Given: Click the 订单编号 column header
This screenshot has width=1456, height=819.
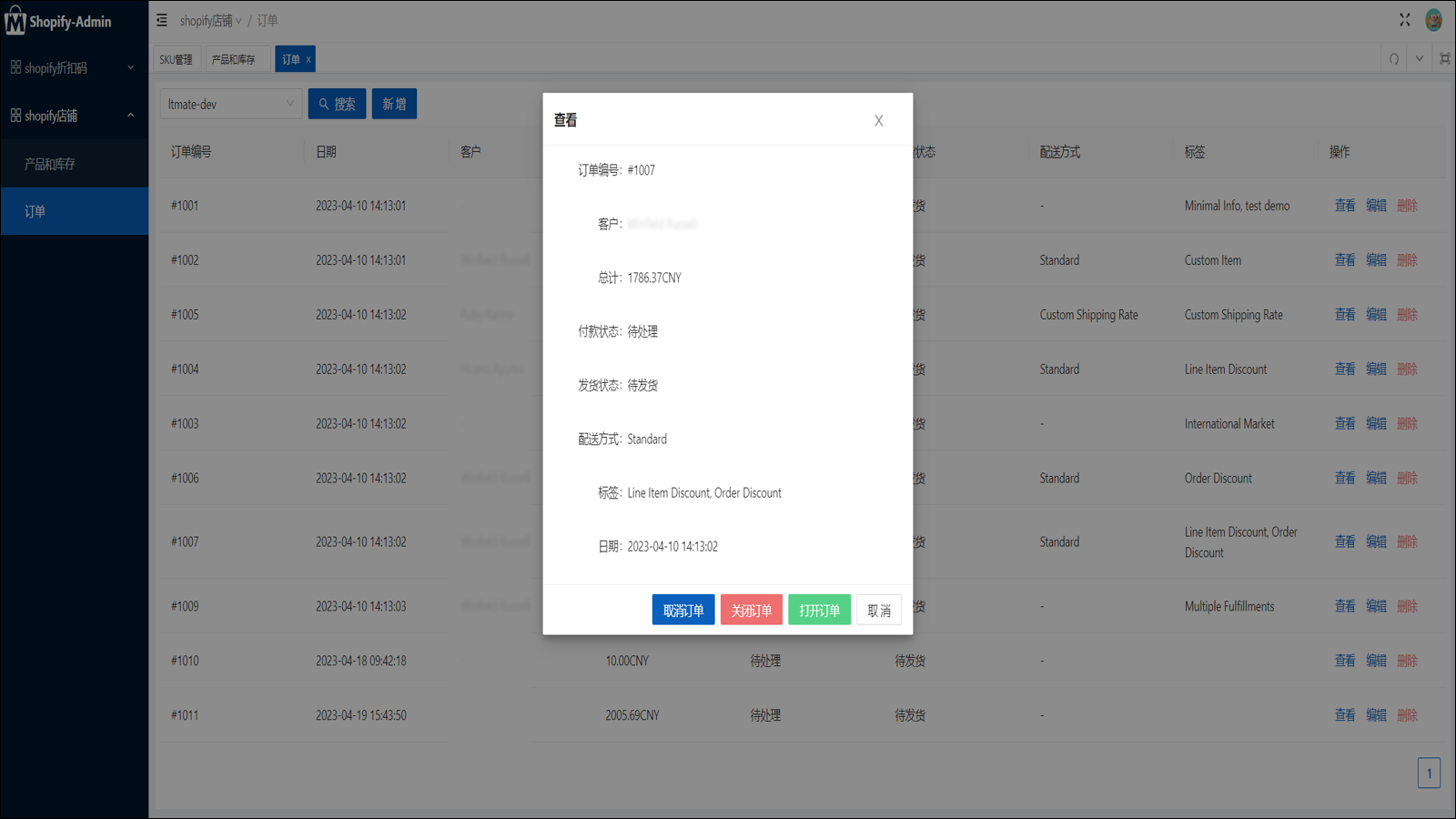Looking at the screenshot, I should pos(191,152).
